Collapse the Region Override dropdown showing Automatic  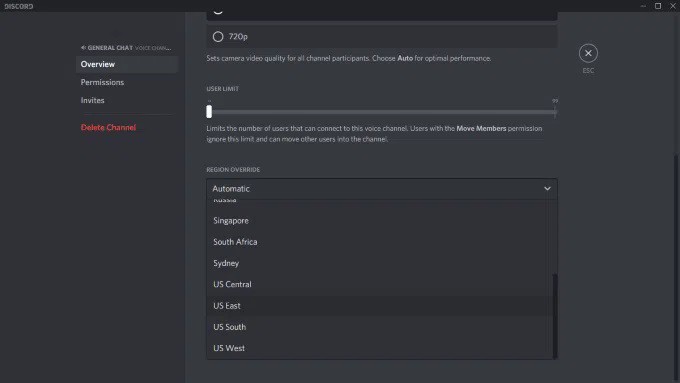tap(382, 189)
